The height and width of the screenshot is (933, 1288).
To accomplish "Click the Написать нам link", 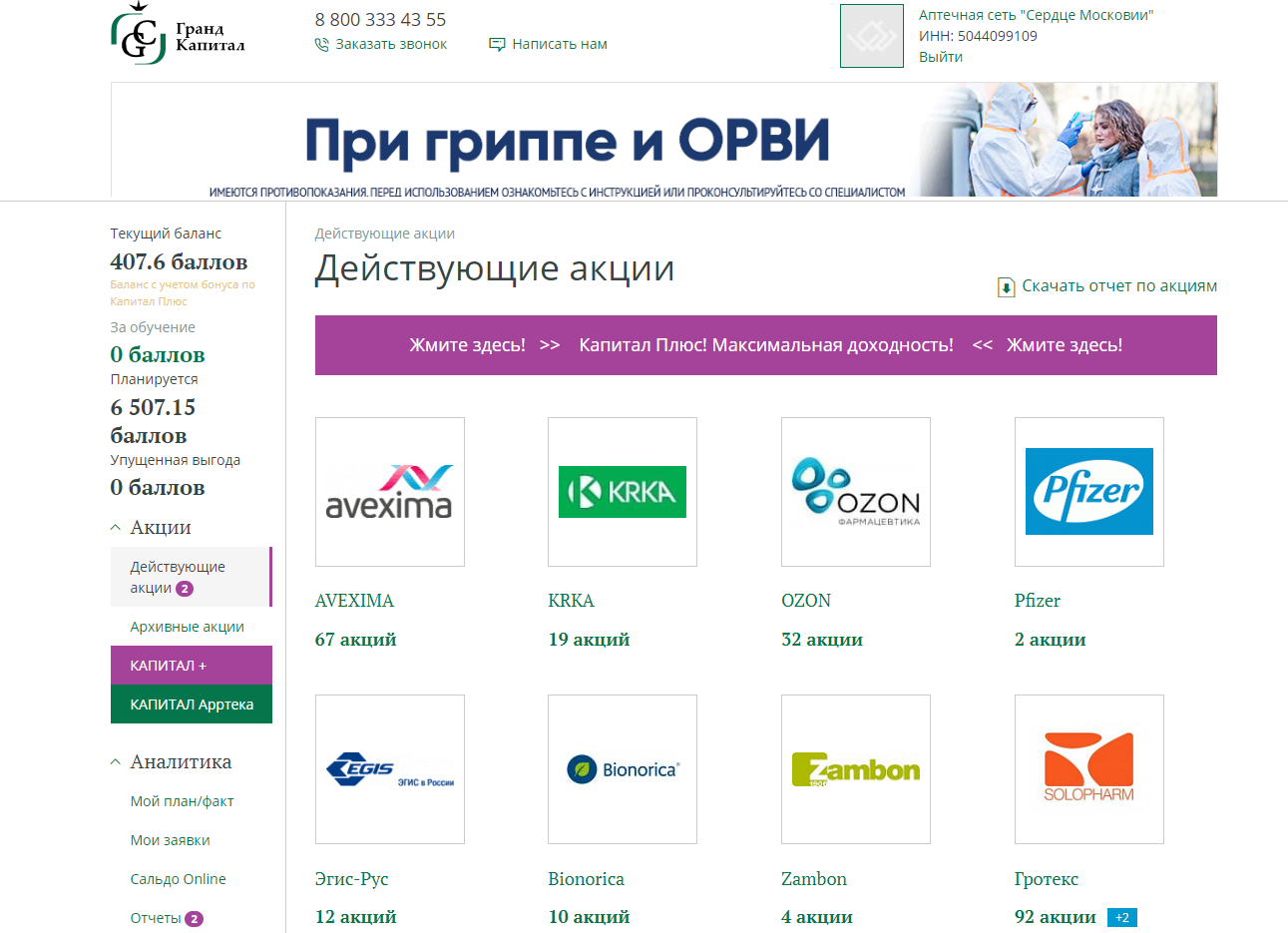I will tap(560, 45).
